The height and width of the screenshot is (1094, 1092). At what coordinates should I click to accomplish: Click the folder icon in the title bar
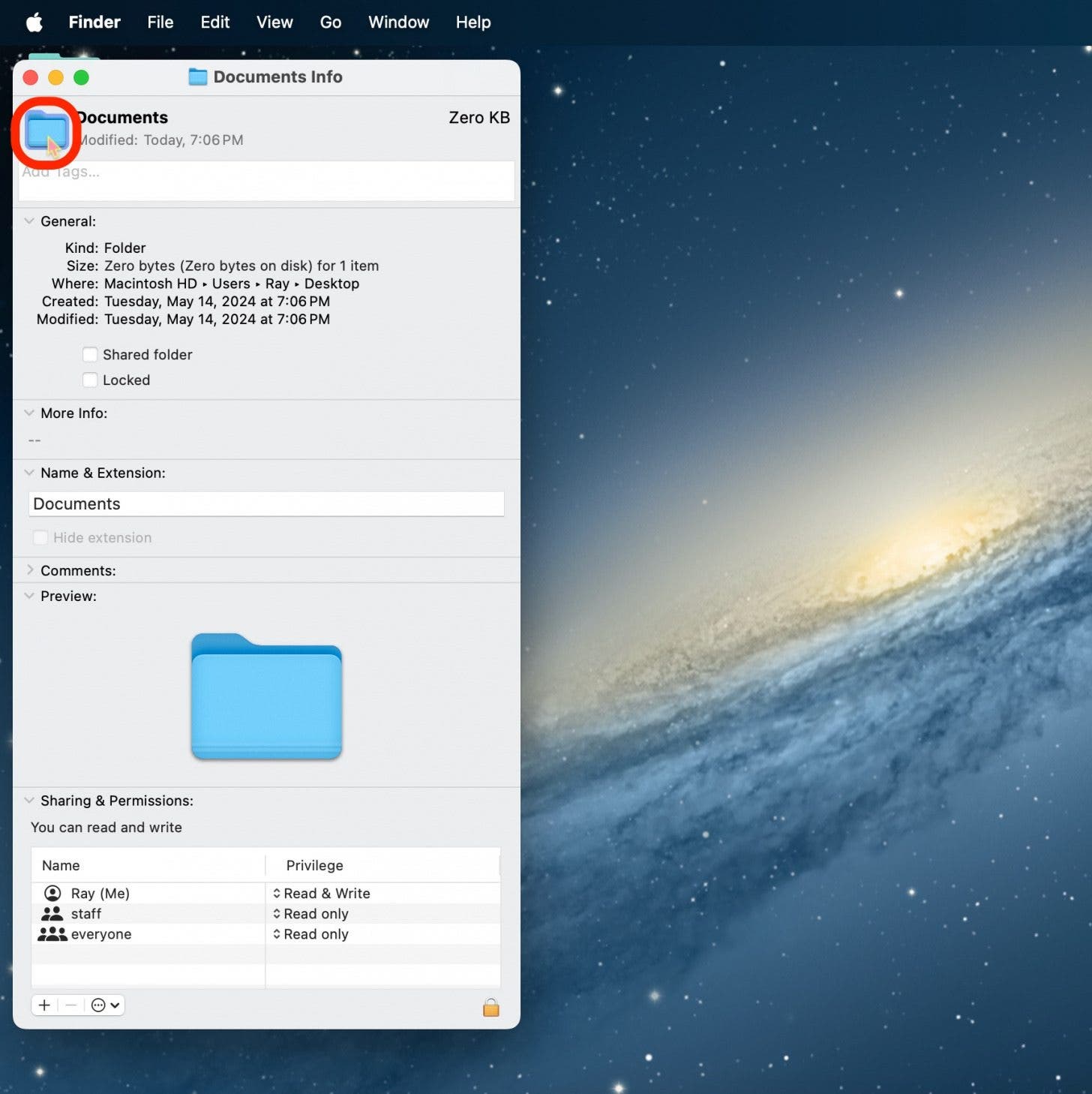click(x=198, y=77)
